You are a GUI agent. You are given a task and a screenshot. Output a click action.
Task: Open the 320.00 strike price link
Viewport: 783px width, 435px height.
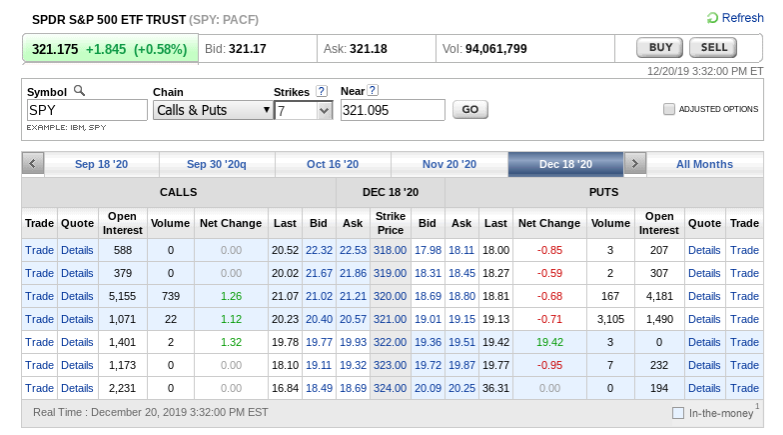[x=390, y=296]
